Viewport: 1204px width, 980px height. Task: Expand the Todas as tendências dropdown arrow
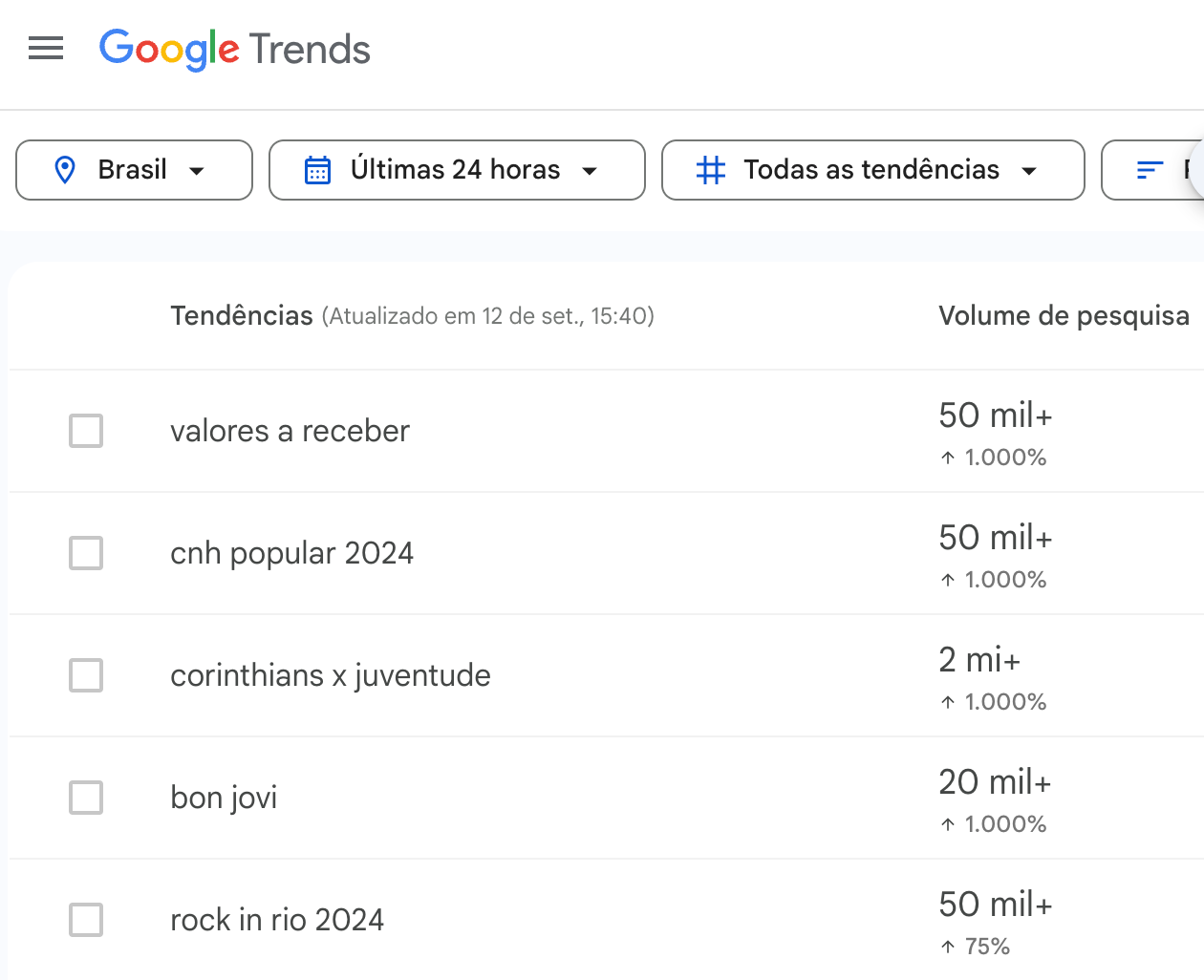point(1029,171)
